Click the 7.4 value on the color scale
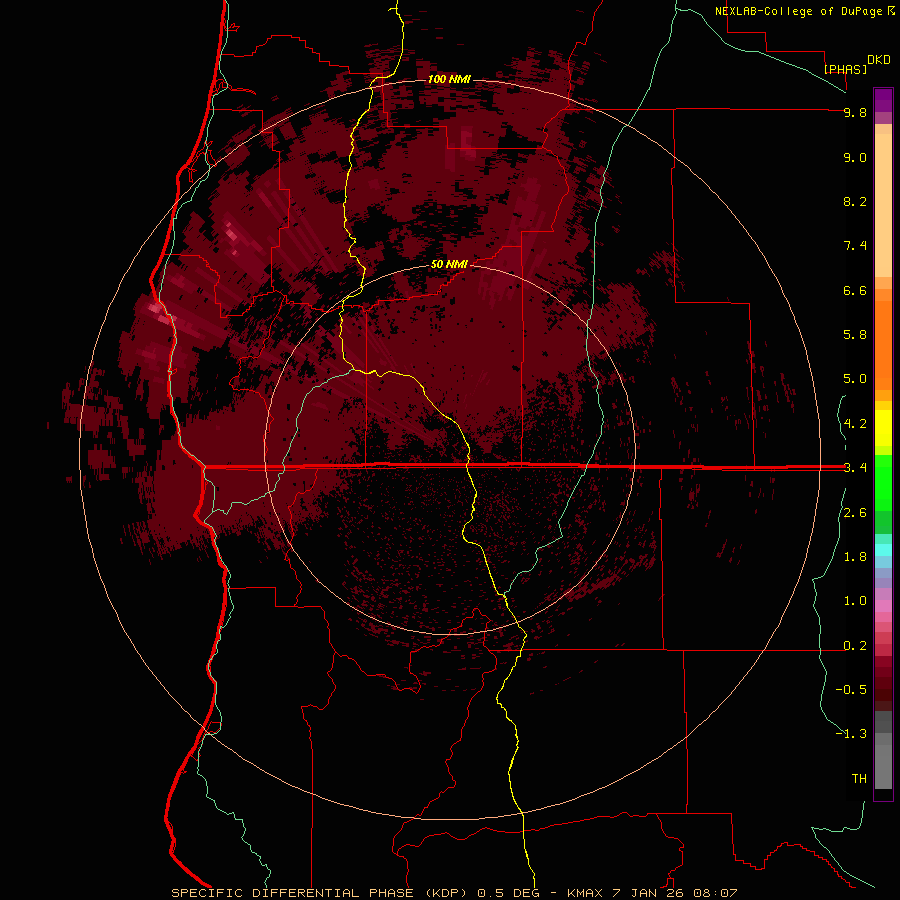The width and height of the screenshot is (900, 900). [855, 246]
